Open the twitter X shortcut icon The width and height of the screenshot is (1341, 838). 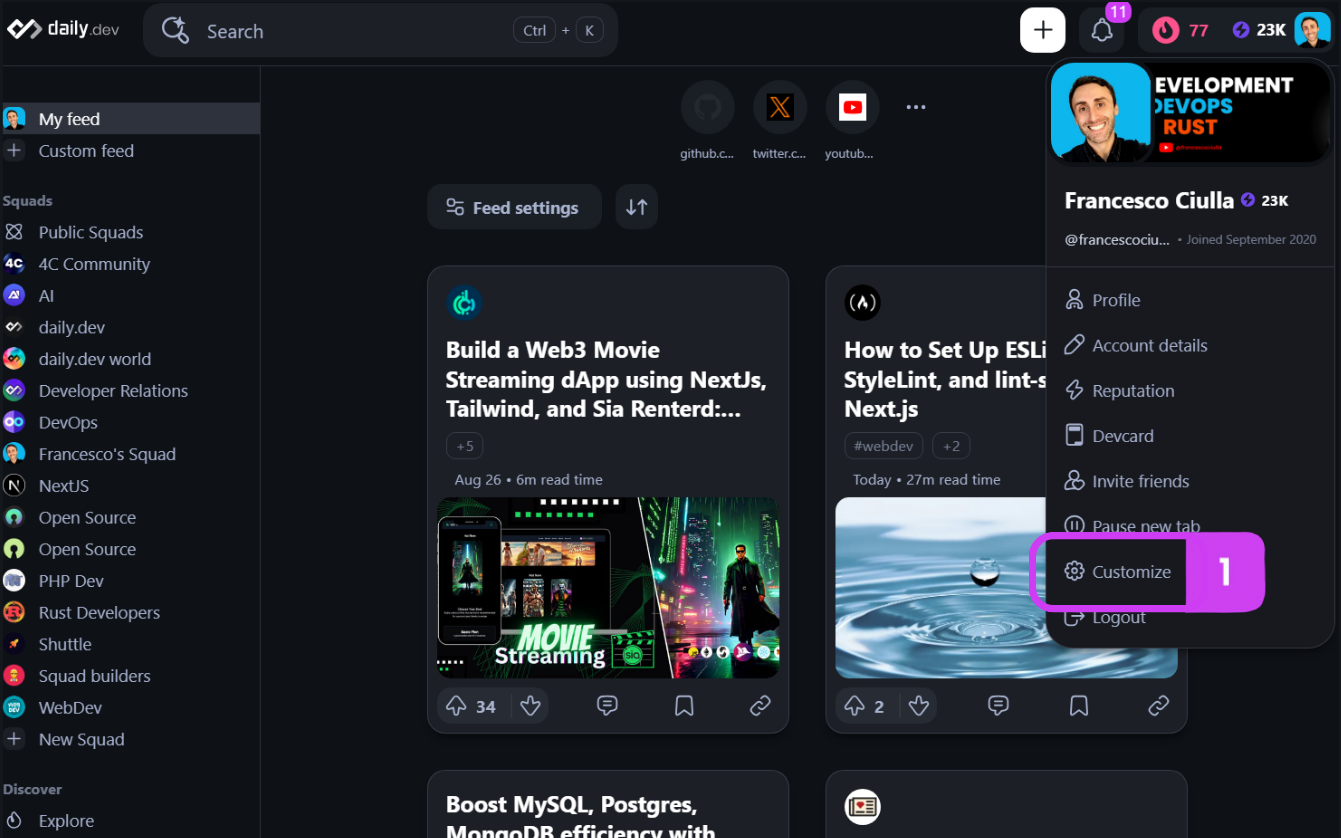(x=780, y=107)
